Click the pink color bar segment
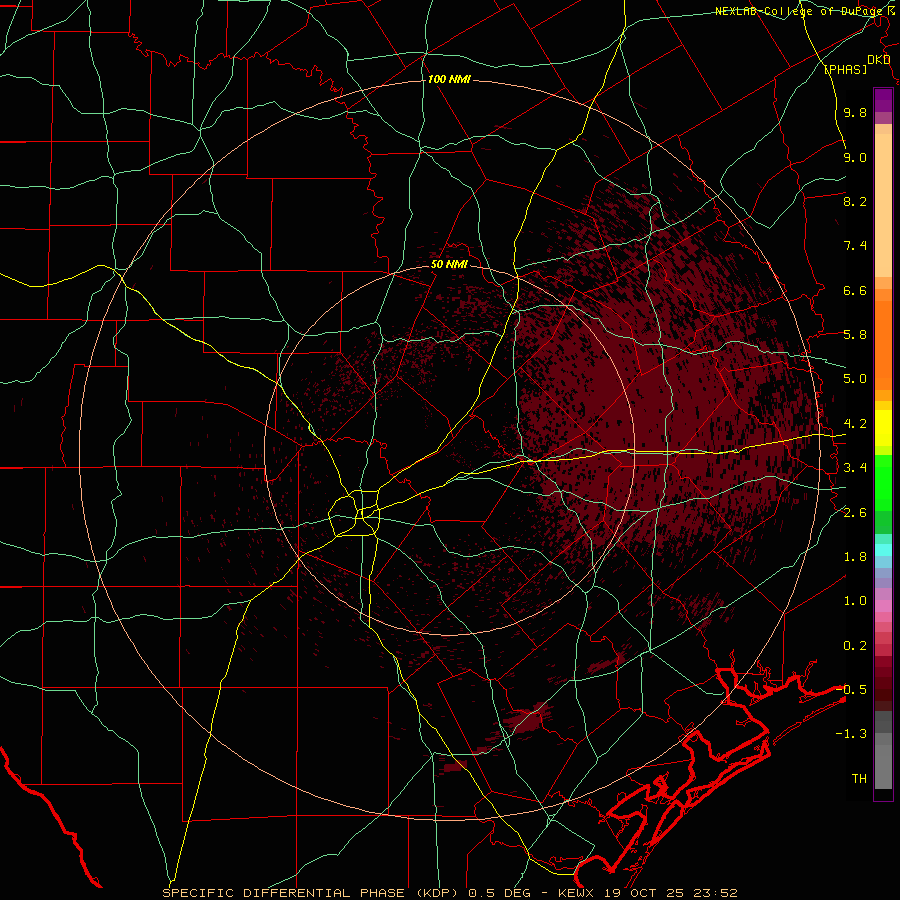 point(883,606)
